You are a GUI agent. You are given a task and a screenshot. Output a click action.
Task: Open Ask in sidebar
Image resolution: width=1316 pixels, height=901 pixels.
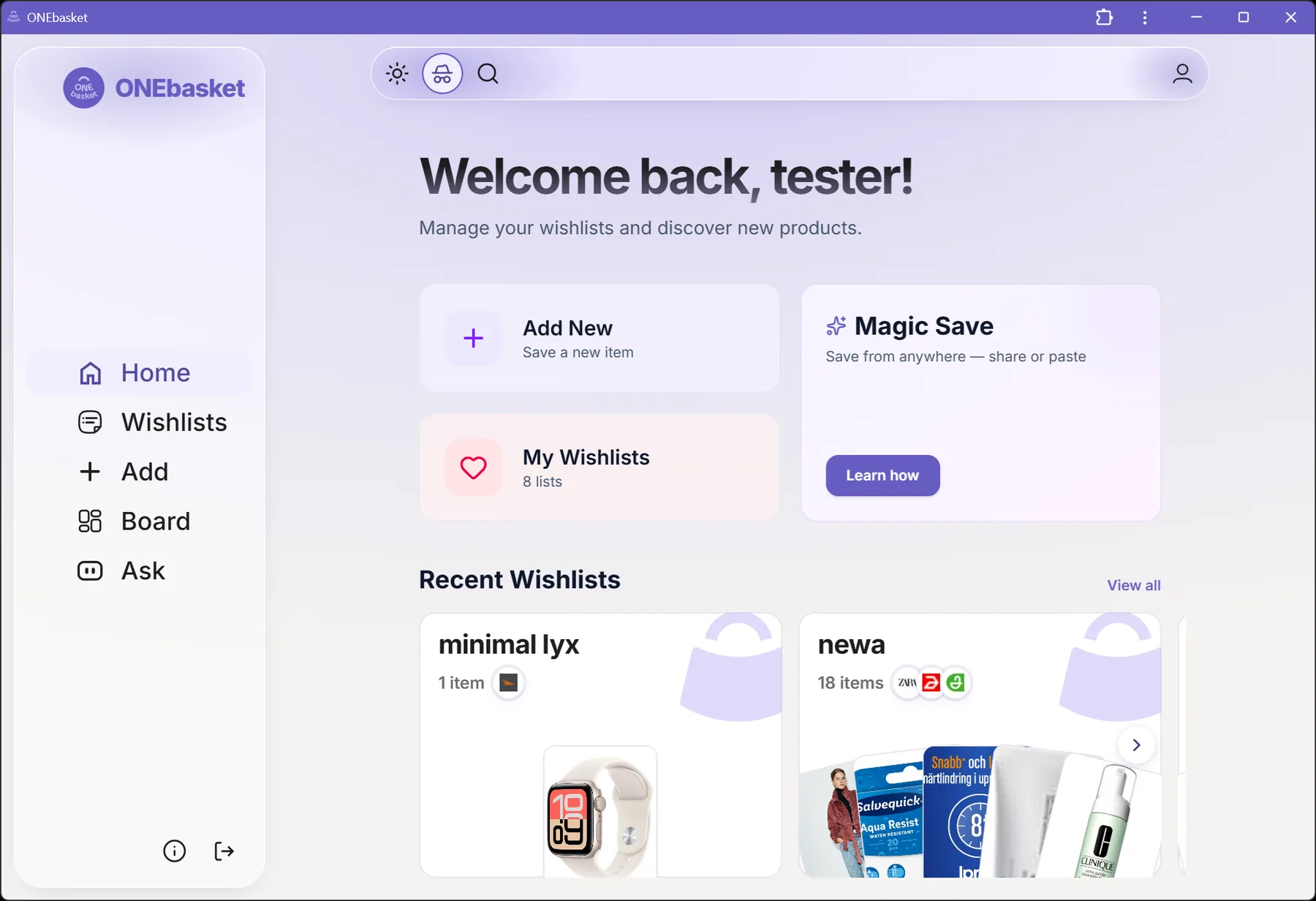pyautogui.click(x=139, y=570)
